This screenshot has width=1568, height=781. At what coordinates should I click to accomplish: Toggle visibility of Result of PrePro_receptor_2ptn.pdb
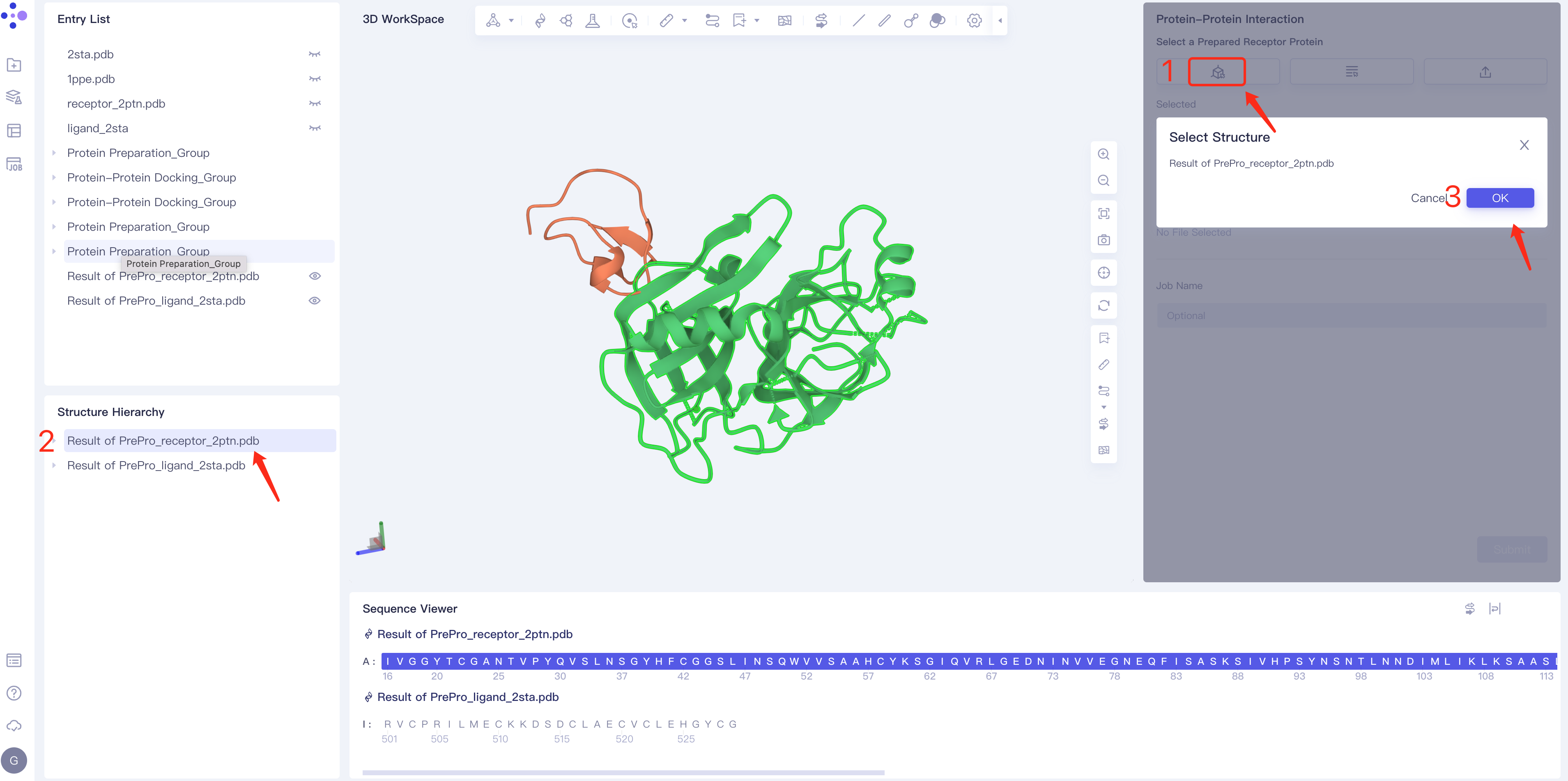(x=315, y=276)
